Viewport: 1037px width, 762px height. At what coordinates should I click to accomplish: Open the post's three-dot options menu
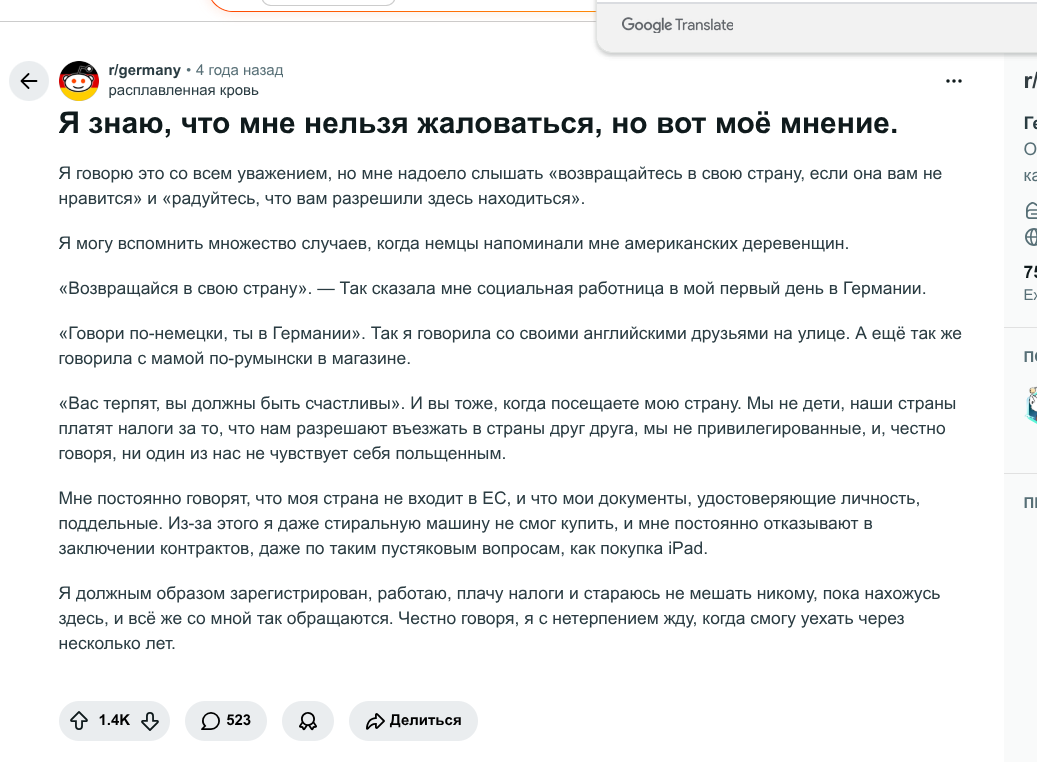(x=953, y=81)
